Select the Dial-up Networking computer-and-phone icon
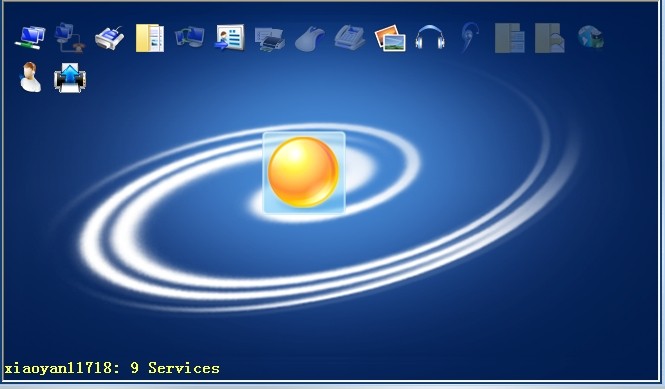 click(x=70, y=38)
